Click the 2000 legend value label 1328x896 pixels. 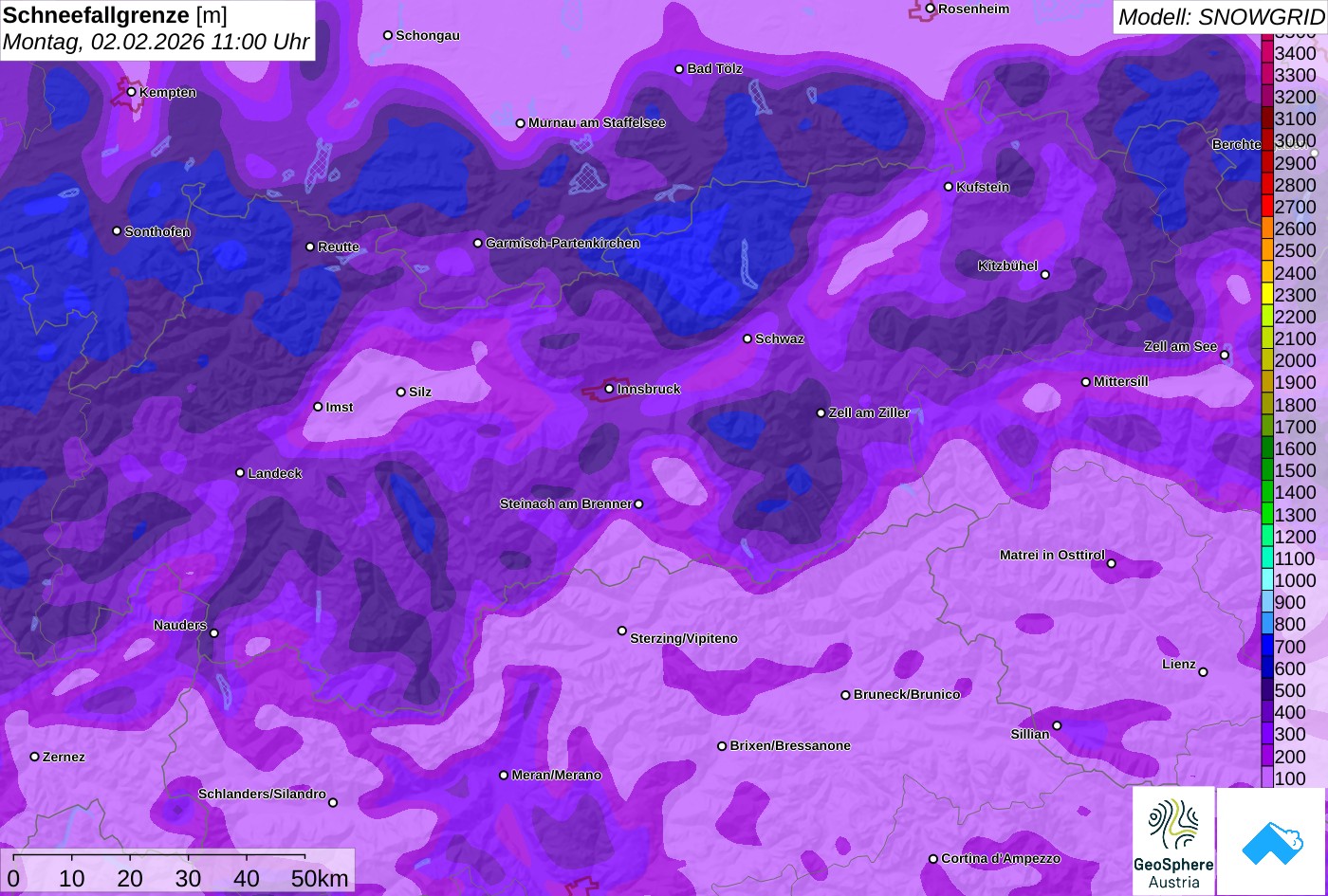(1295, 360)
